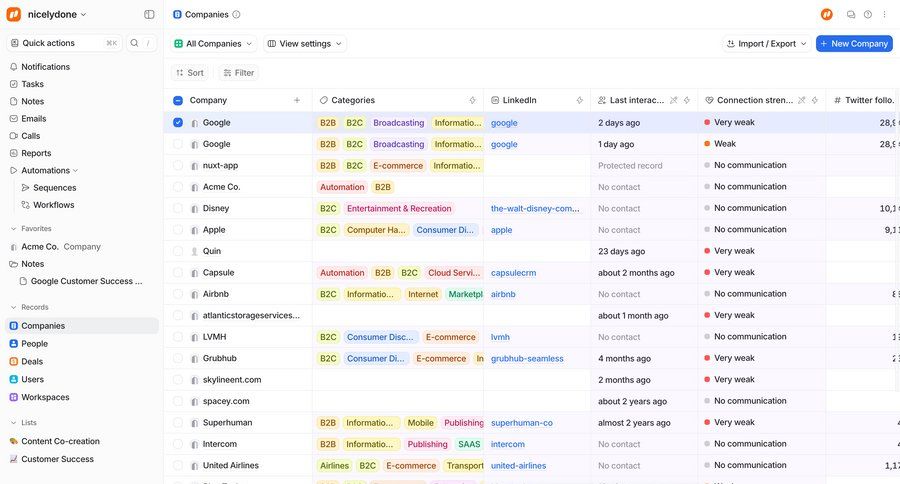
Task: Check the Apple row checkbox
Action: point(178,230)
